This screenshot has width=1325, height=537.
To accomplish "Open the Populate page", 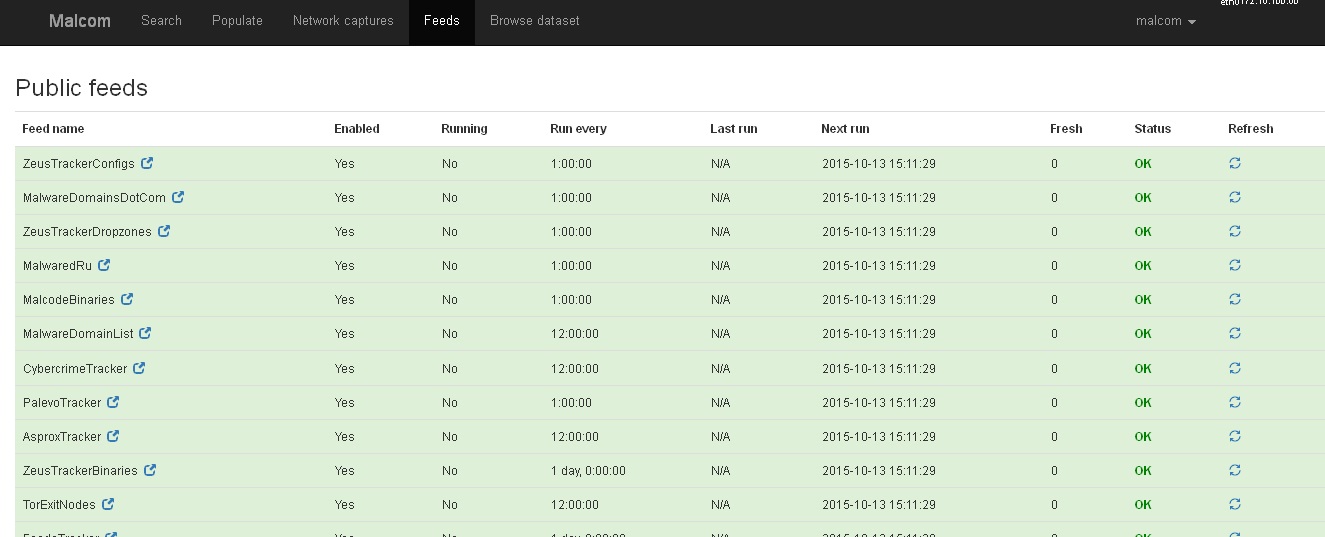I will click(x=237, y=21).
